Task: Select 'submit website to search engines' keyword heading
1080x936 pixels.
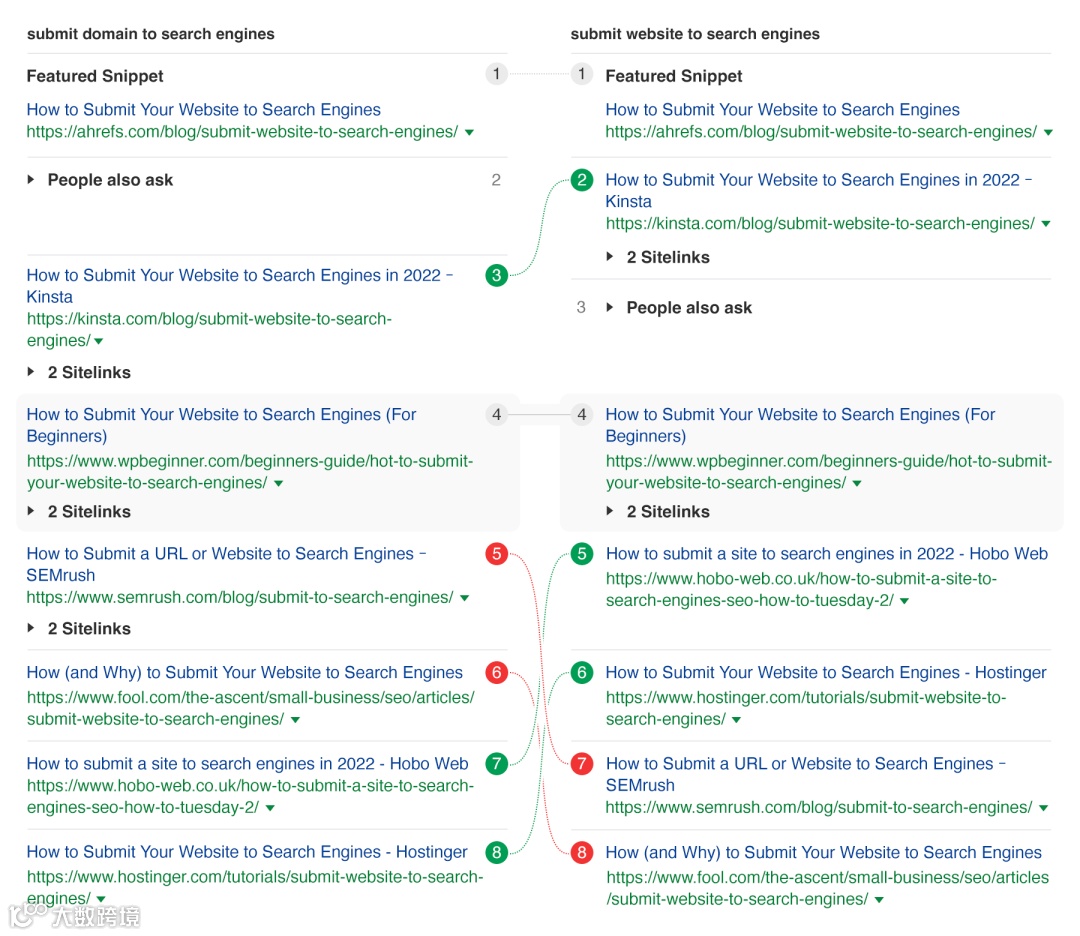Action: (x=695, y=34)
